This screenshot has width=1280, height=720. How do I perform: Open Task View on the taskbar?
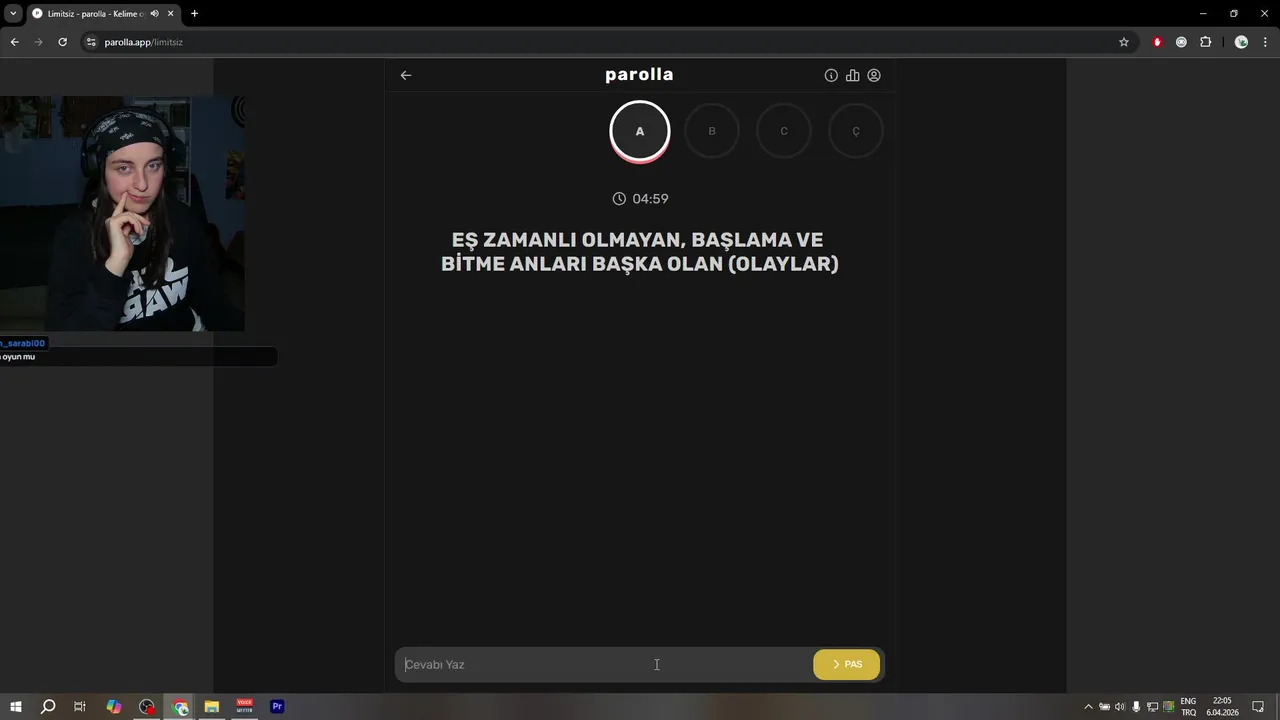pos(80,707)
